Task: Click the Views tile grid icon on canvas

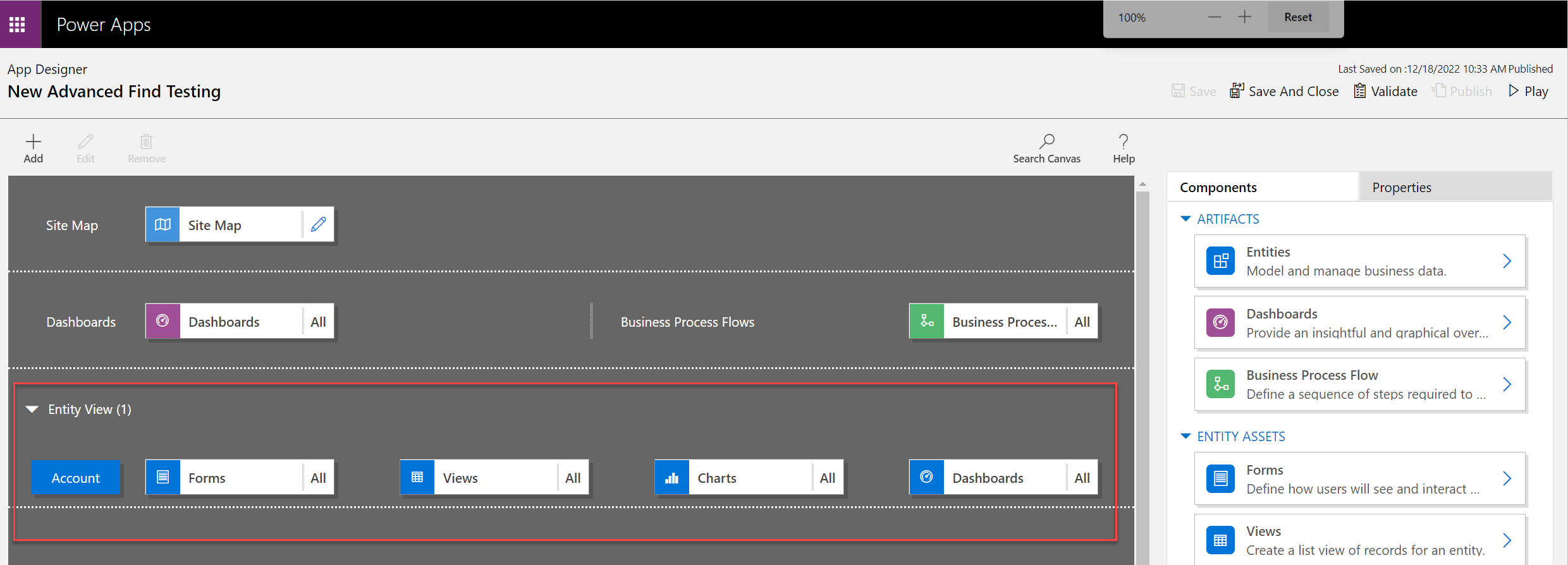Action: 417,477
